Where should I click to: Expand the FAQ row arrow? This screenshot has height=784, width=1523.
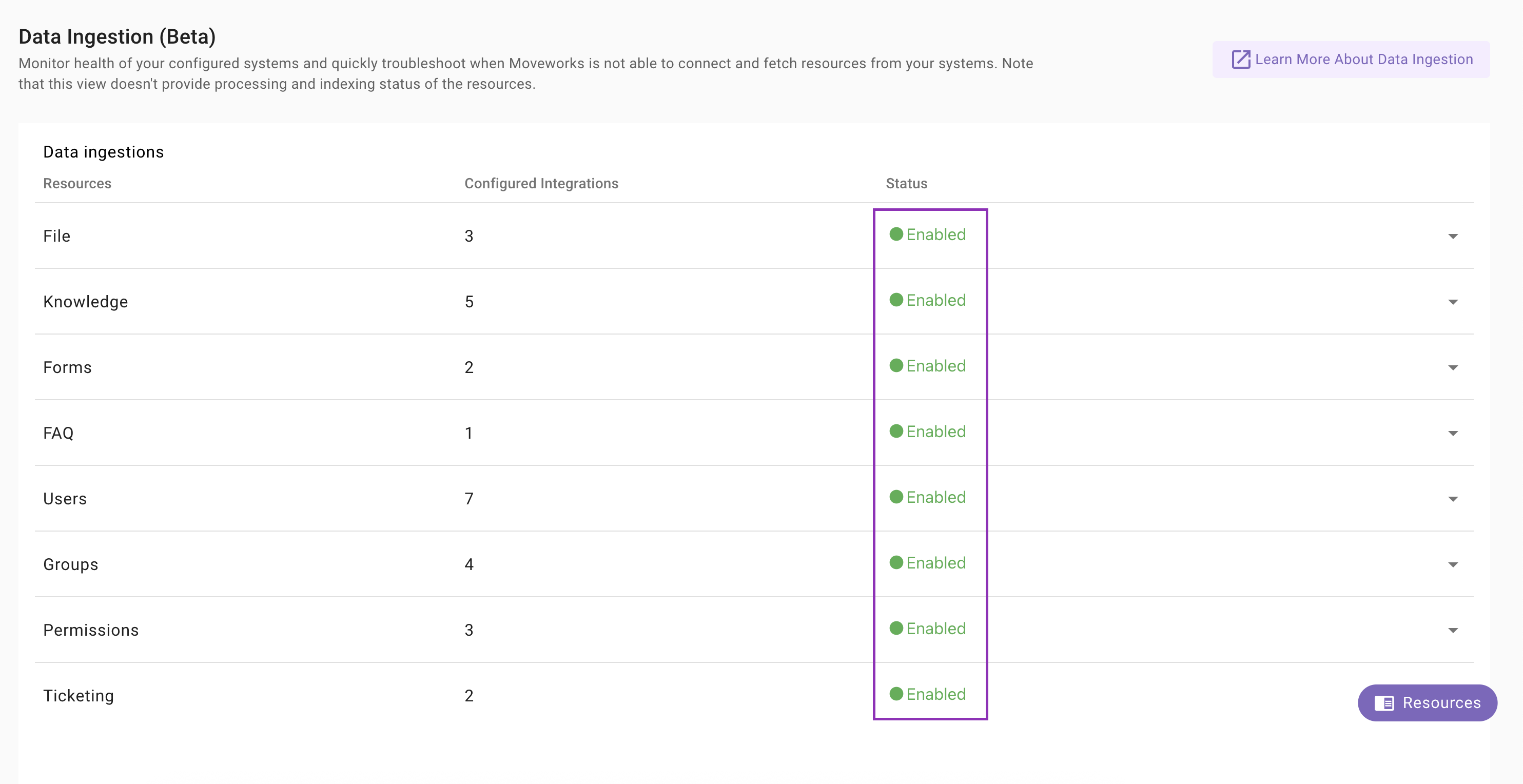pyautogui.click(x=1453, y=434)
